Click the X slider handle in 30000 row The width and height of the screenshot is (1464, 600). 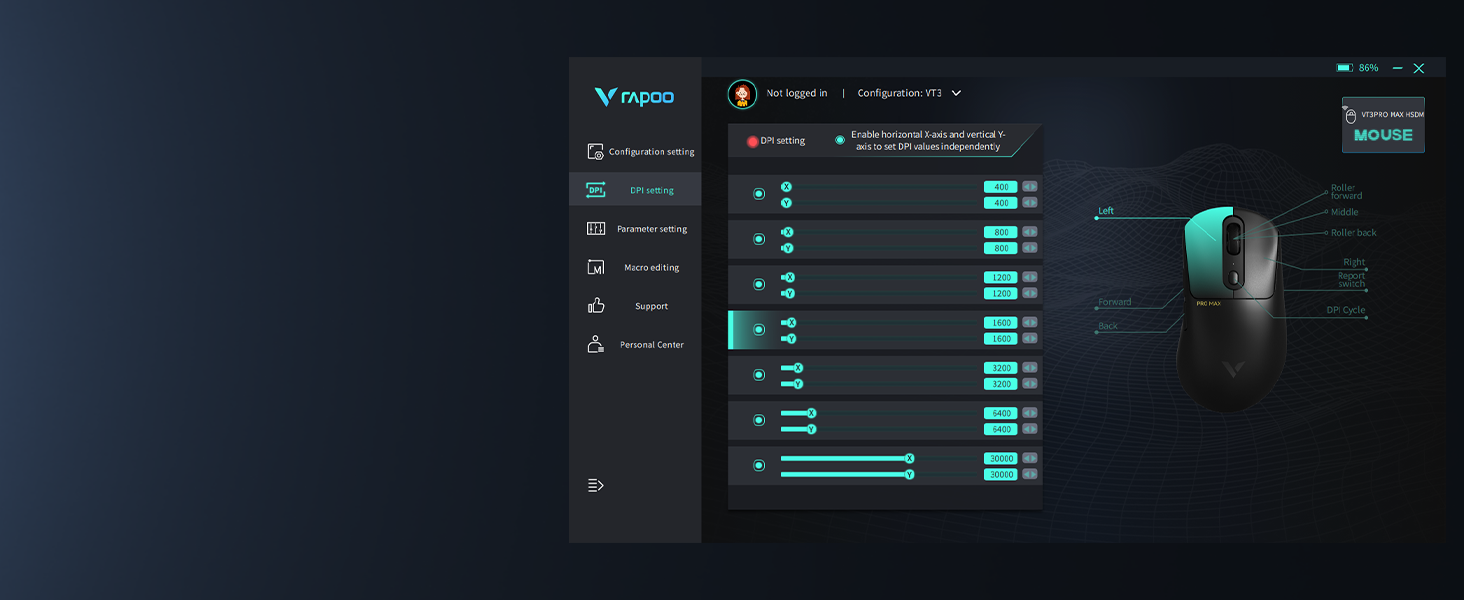[x=909, y=458]
